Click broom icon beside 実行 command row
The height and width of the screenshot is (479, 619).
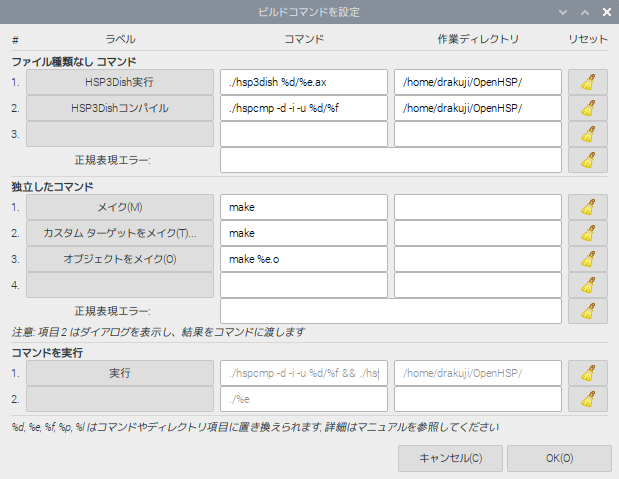coord(588,373)
